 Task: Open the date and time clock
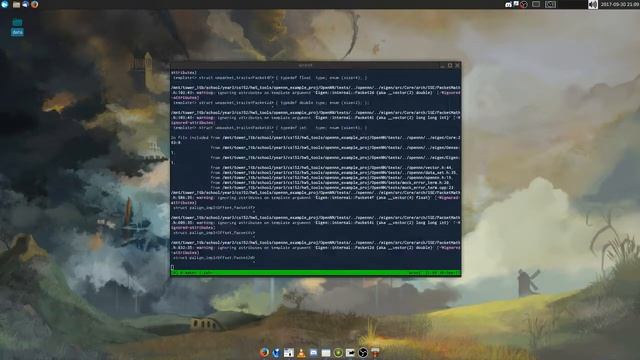point(620,4)
